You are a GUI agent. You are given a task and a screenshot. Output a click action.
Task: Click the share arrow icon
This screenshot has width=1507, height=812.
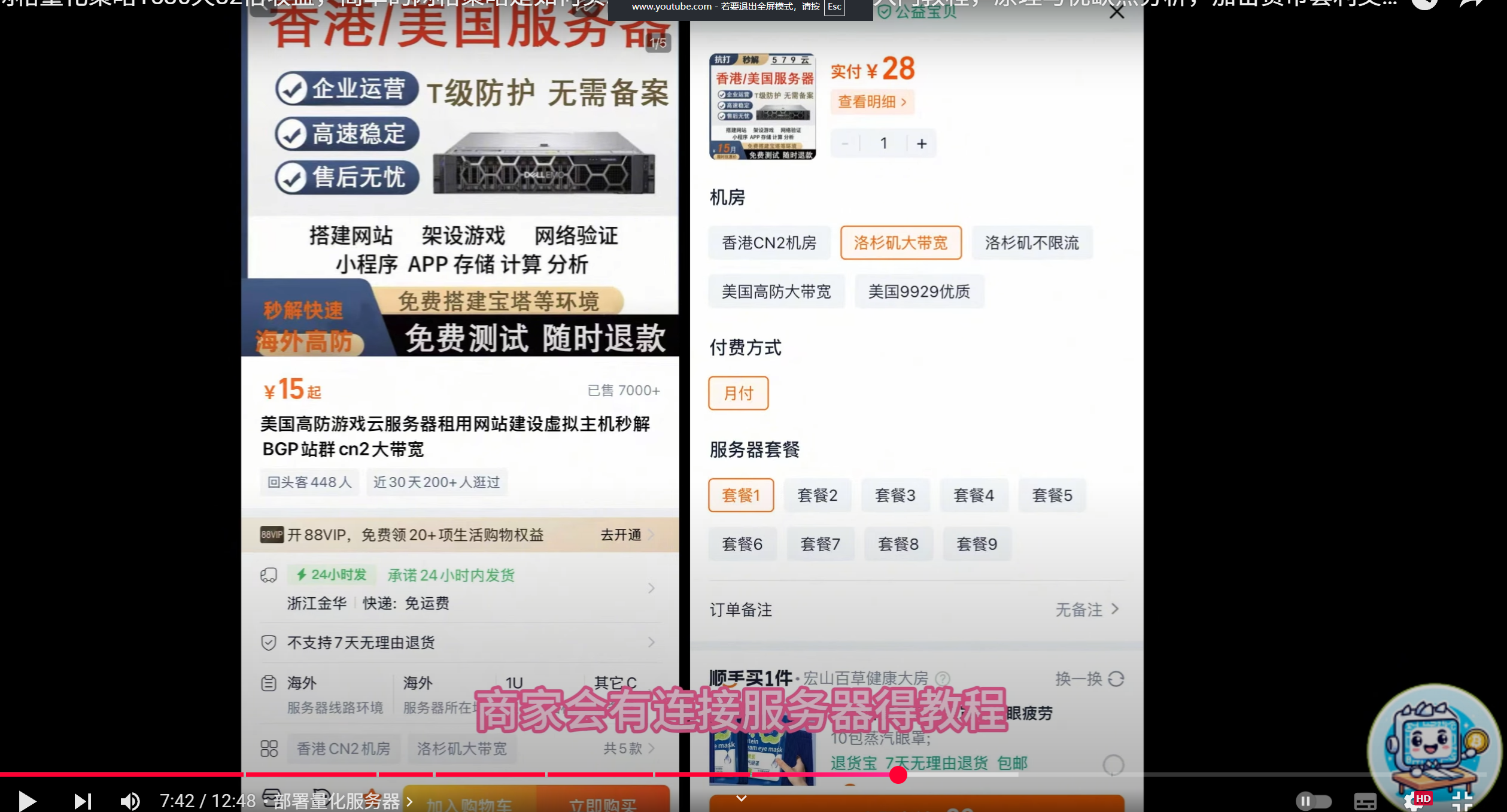1472,5
